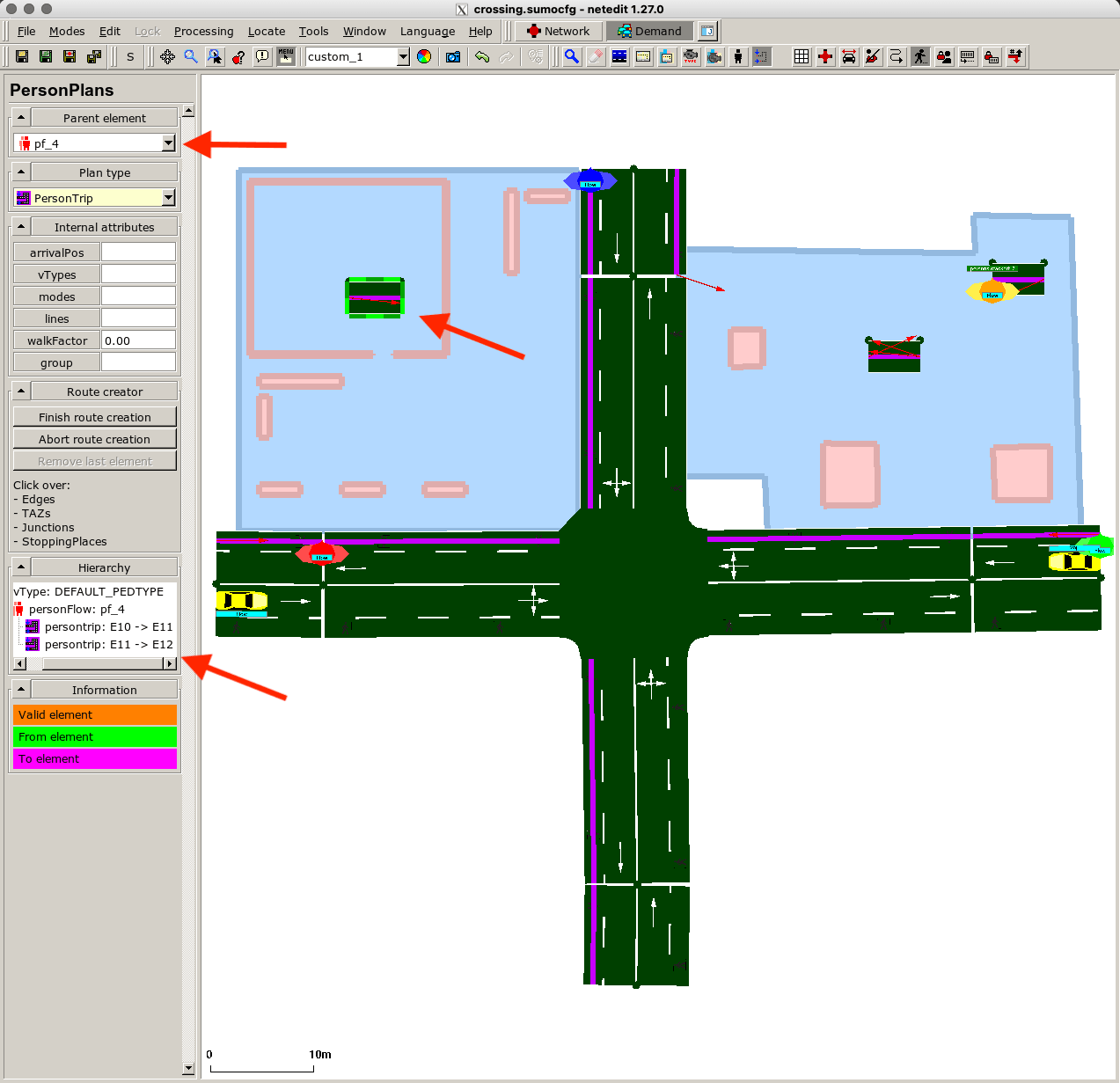Click the arrivalPos attribute button
Image resolution: width=1120 pixels, height=1083 pixels.
[x=57, y=252]
